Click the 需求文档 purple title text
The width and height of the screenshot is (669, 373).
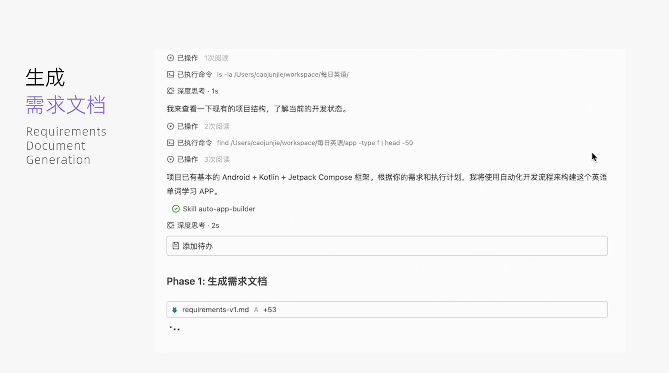[65, 105]
